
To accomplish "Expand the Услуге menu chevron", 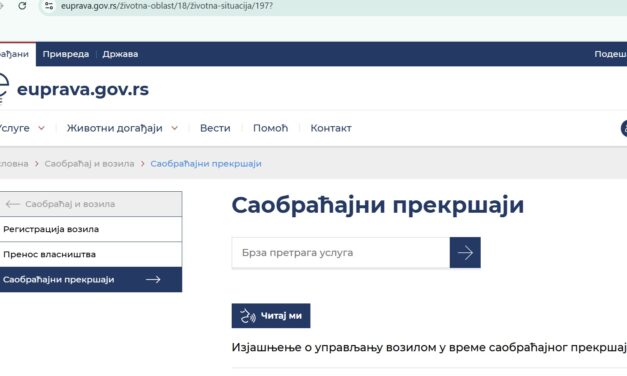I will [41, 128].
